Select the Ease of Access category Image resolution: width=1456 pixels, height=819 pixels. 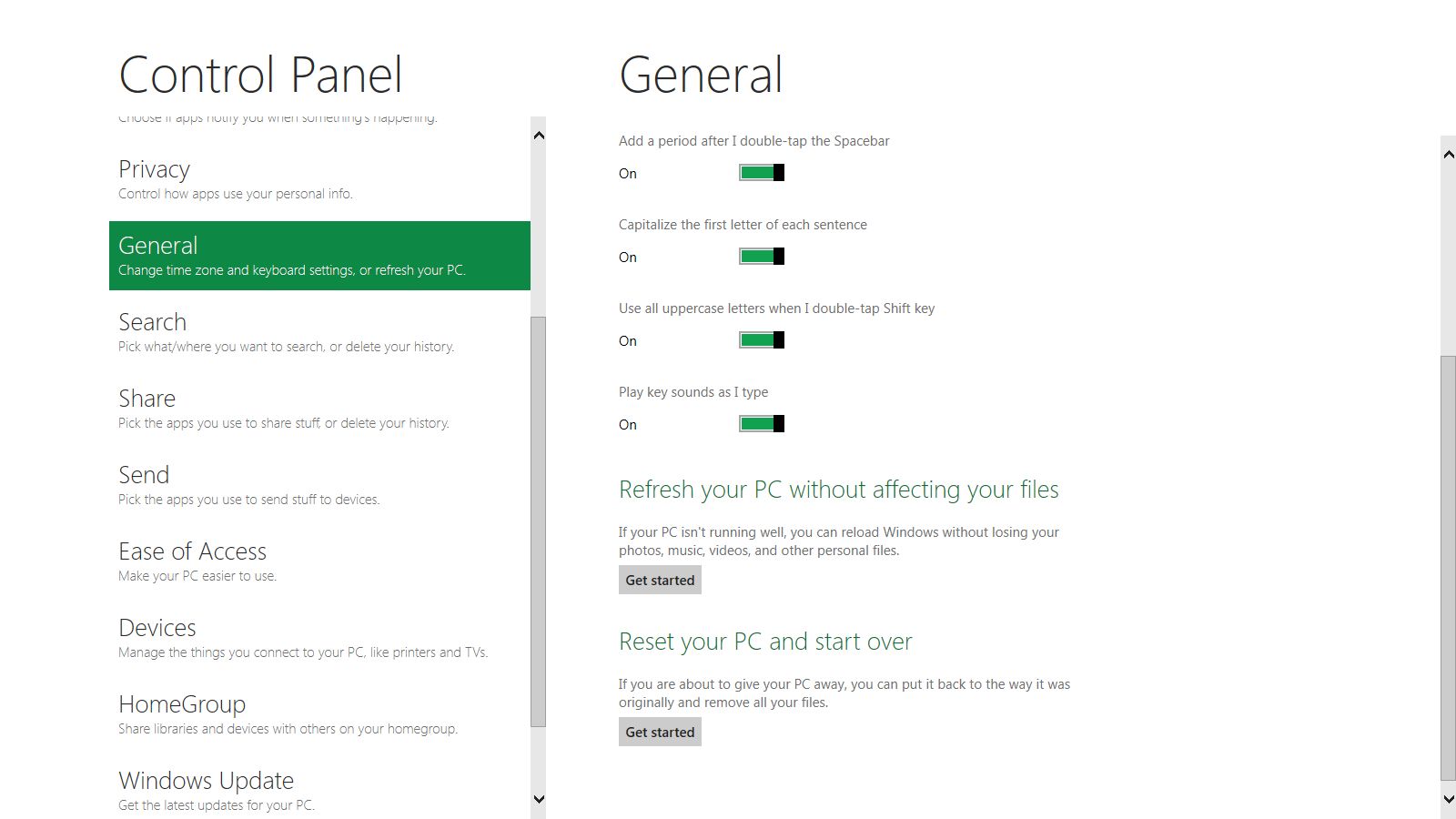pos(319,561)
